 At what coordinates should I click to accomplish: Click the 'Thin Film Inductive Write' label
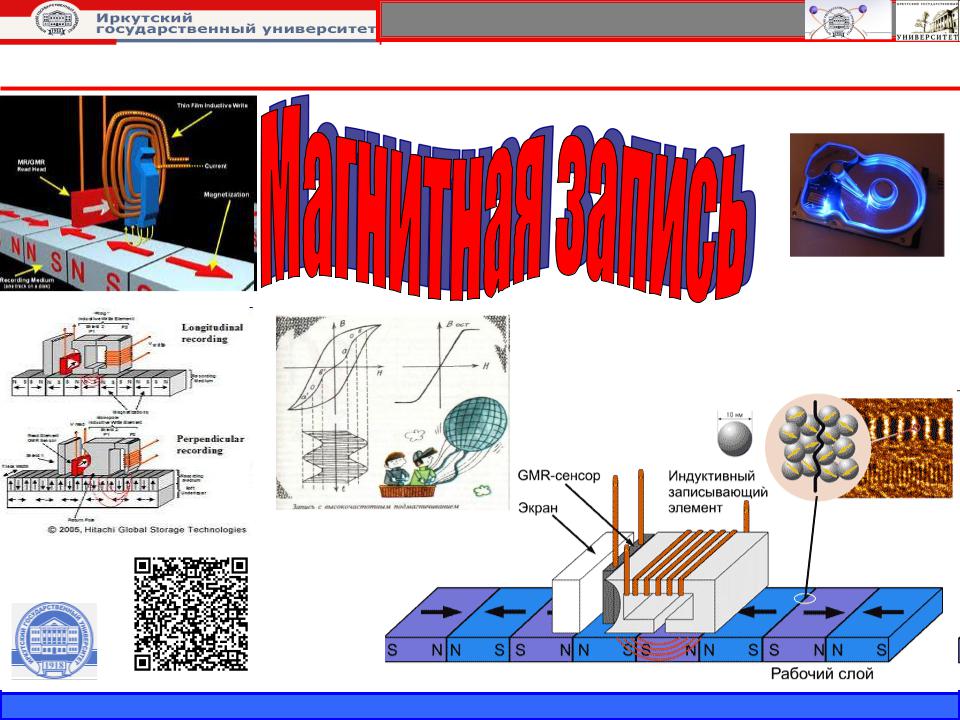pyautogui.click(x=212, y=106)
